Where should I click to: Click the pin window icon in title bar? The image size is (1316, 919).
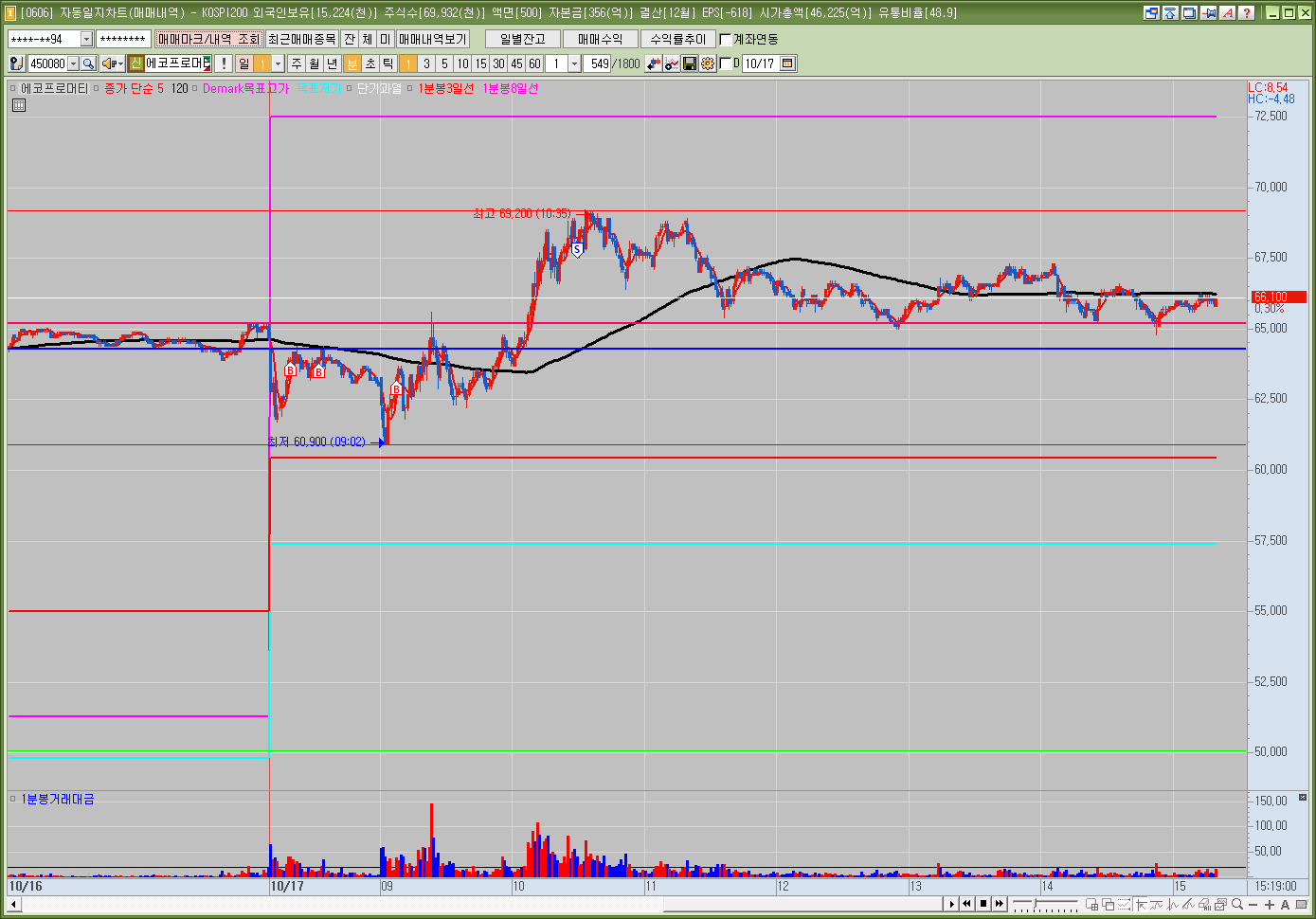pyautogui.click(x=1208, y=12)
